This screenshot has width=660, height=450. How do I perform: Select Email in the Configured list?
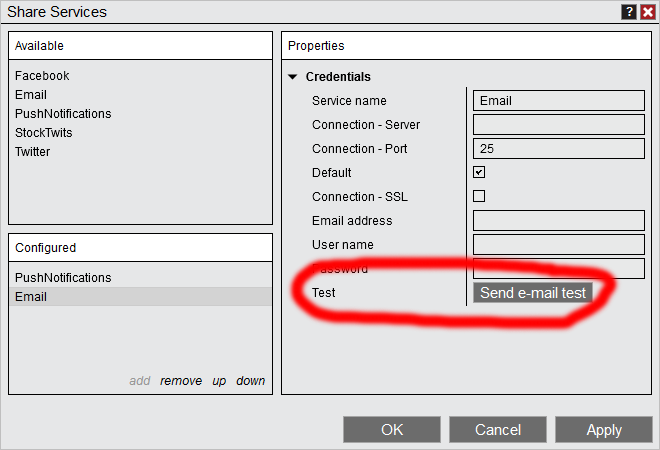[x=140, y=297]
